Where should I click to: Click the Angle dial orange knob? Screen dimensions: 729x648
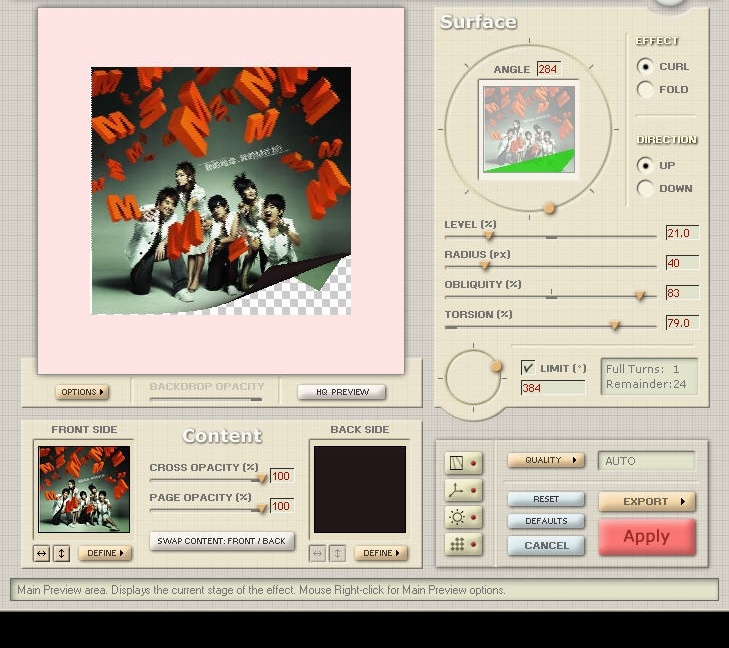549,208
